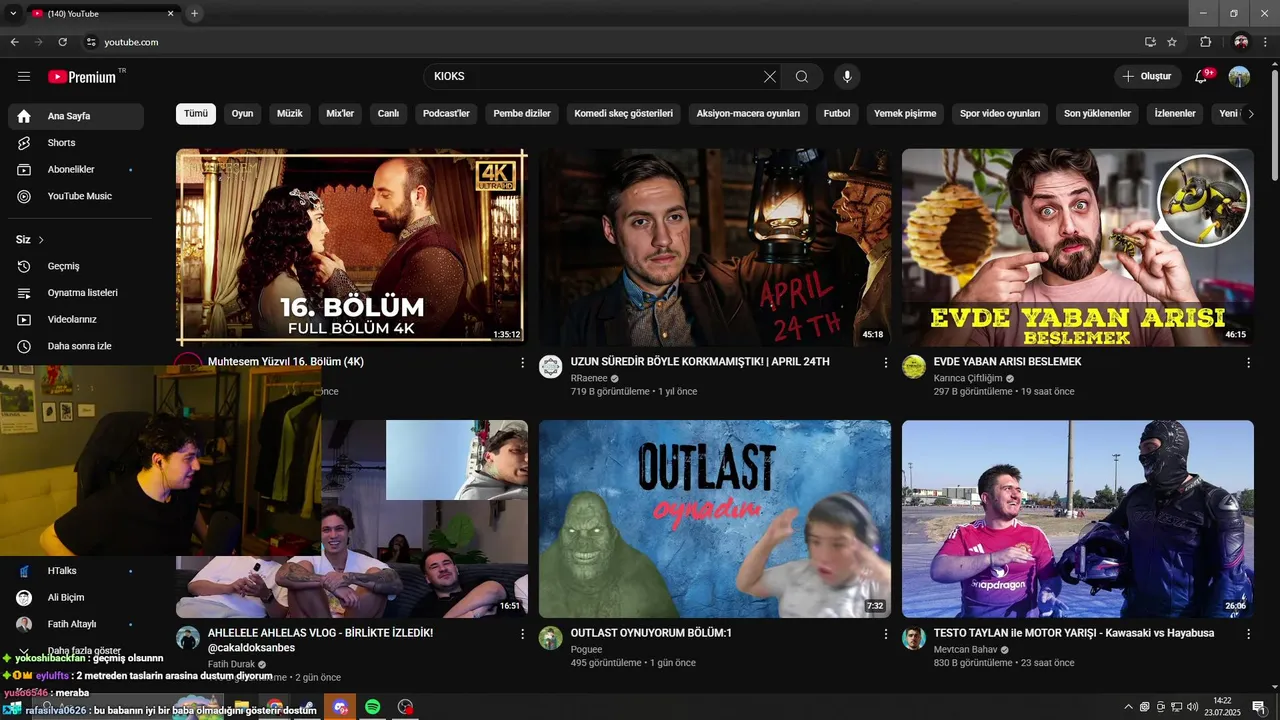The width and height of the screenshot is (1280, 720).
Task: Click the YouTube Premium logo
Action: [x=82, y=77]
